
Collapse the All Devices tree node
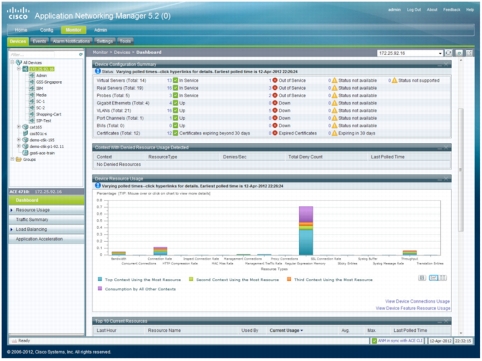[x=12, y=62]
